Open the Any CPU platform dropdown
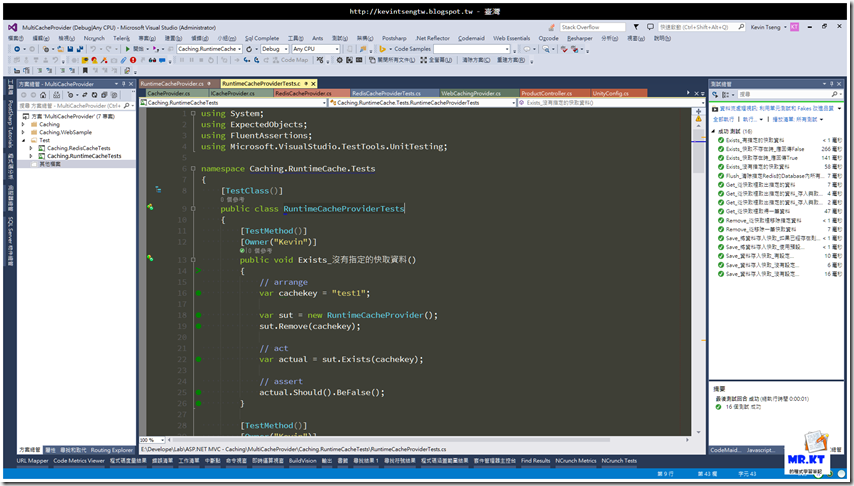This screenshot has width=854, height=486. (x=316, y=49)
